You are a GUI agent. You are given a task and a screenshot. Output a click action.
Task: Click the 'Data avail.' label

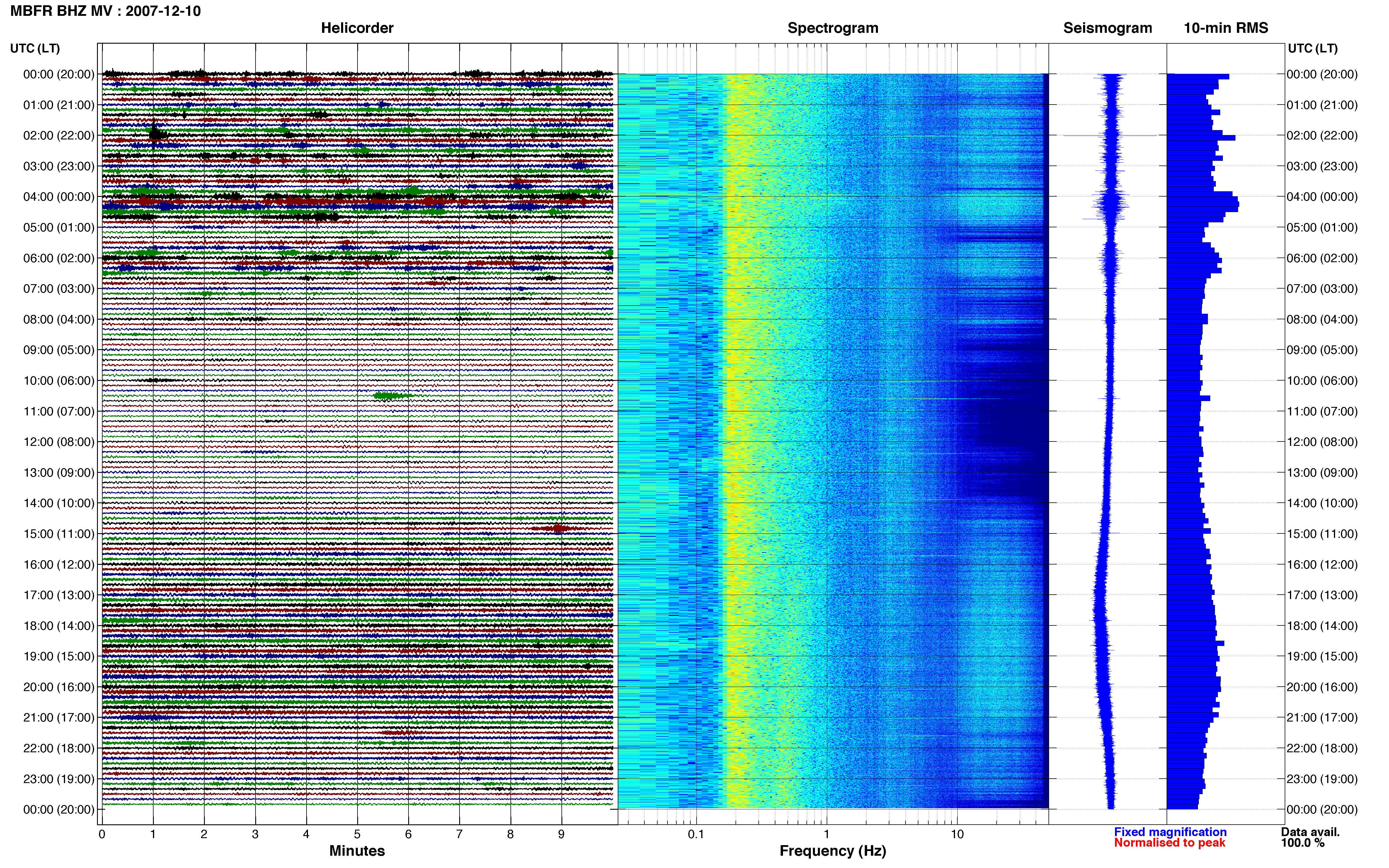tap(1310, 832)
